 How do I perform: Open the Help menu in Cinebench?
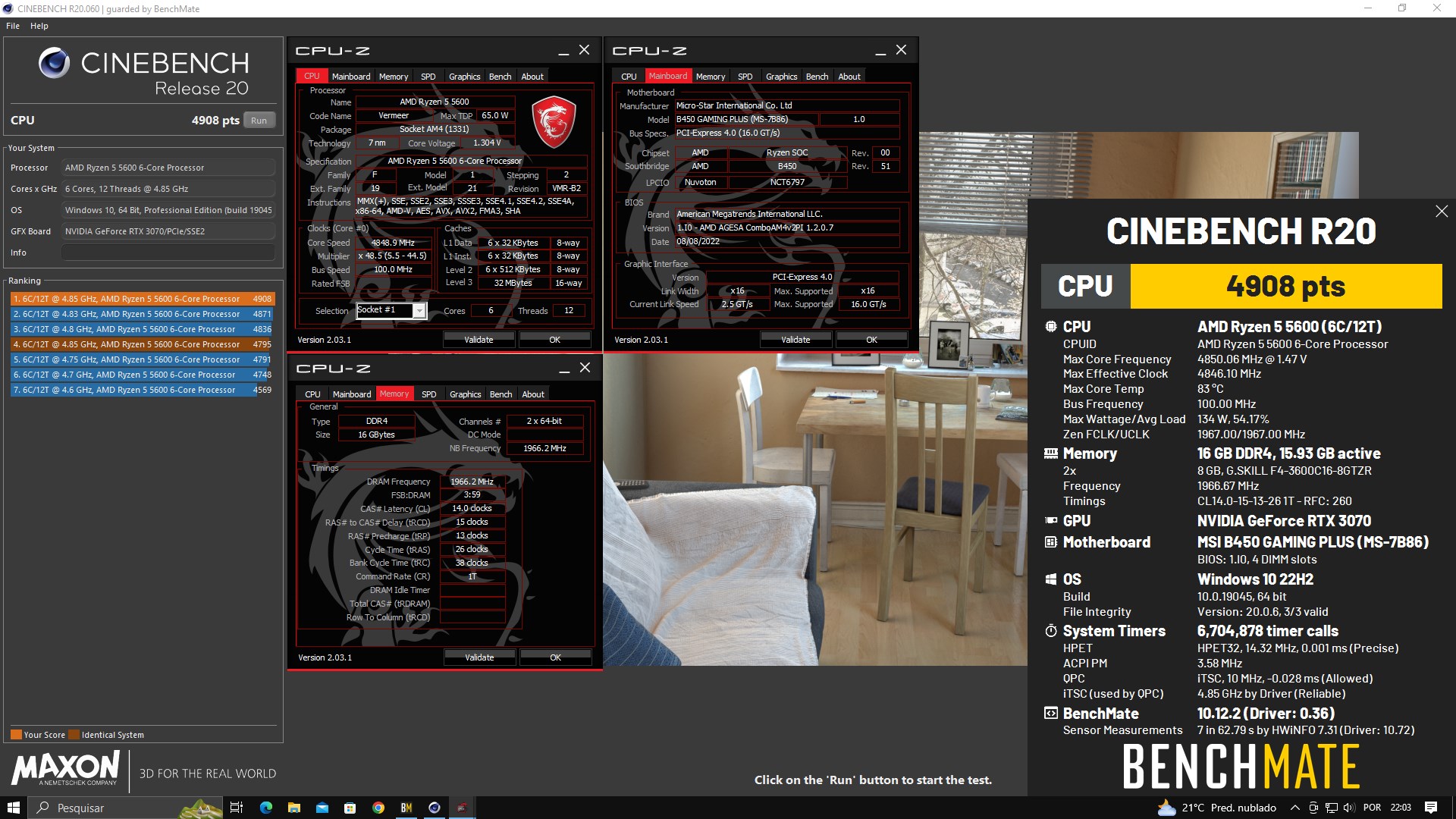click(x=39, y=26)
